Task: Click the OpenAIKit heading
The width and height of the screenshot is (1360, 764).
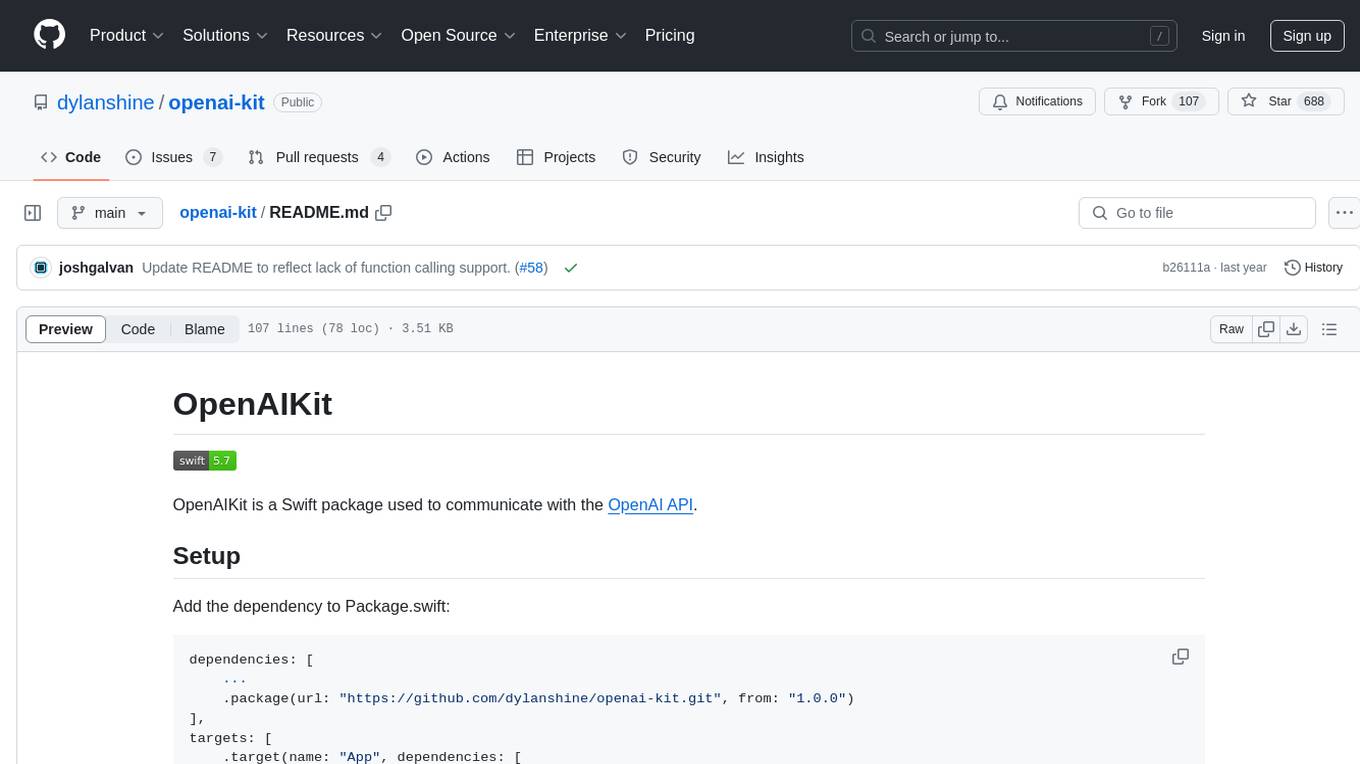Action: [253, 404]
